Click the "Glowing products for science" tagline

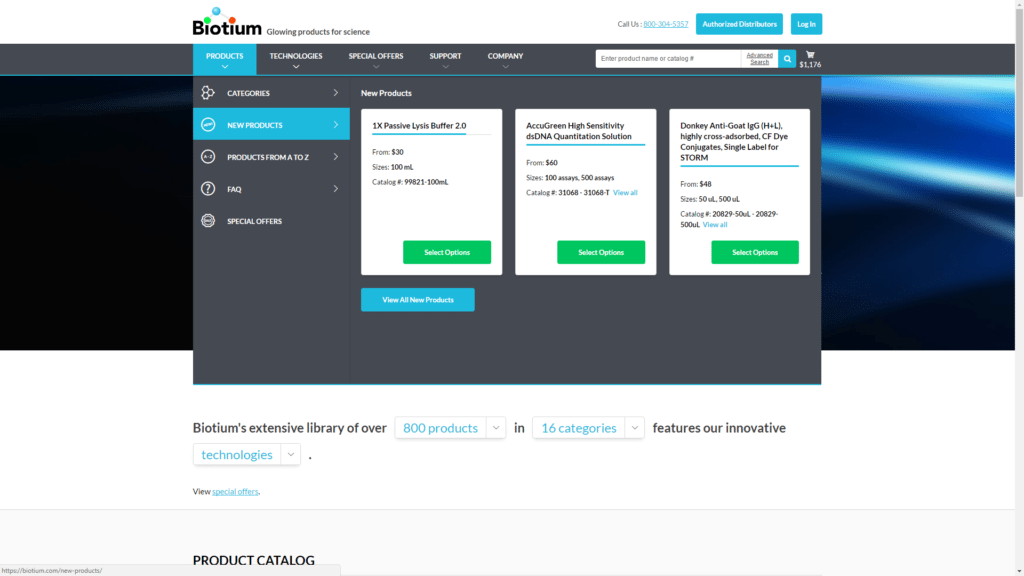tap(318, 32)
